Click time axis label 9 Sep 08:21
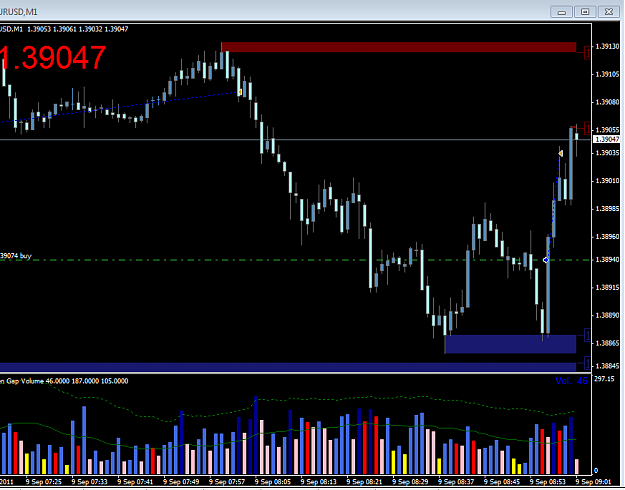 tap(365, 482)
